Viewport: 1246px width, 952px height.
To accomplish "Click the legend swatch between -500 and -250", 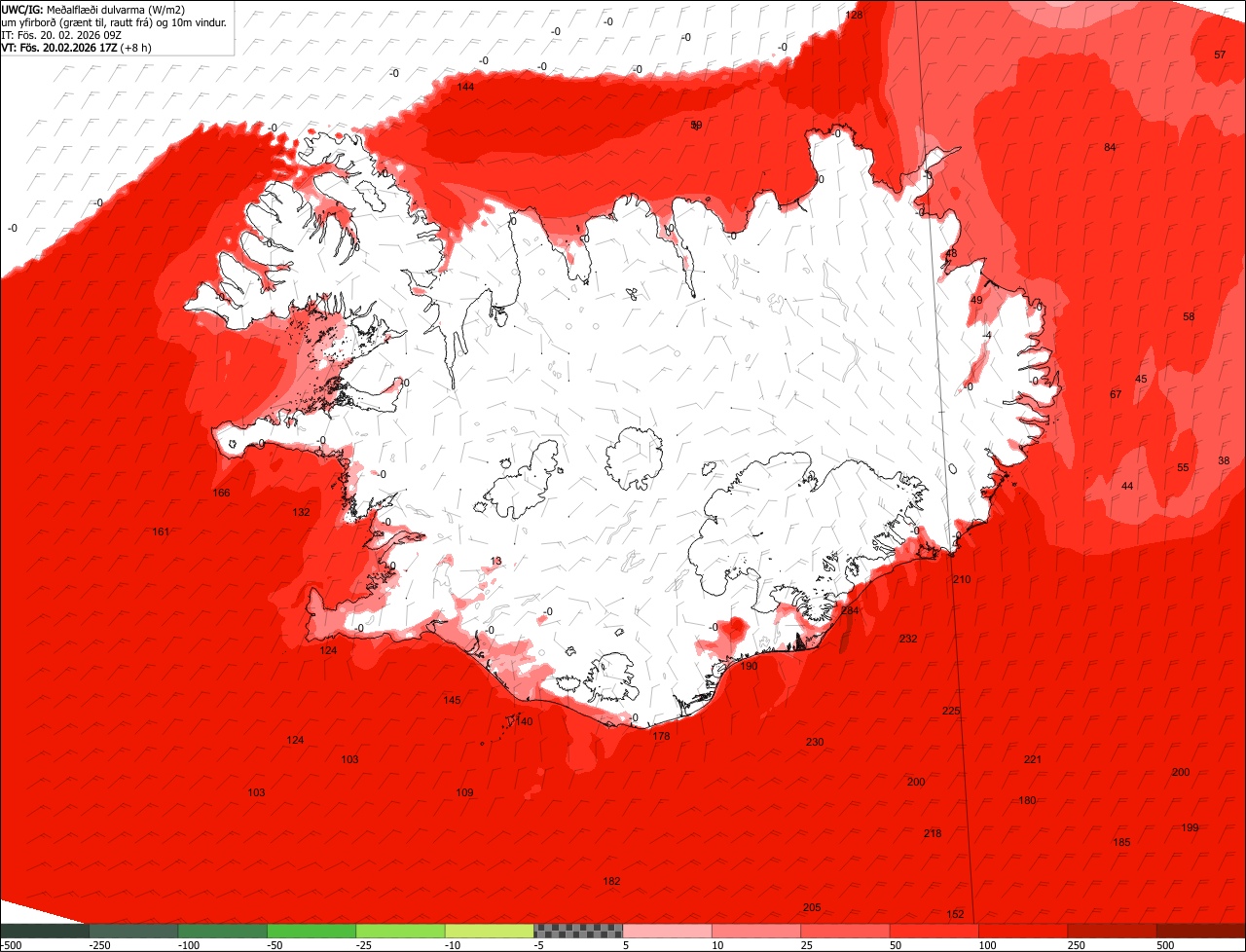I will click(x=45, y=931).
